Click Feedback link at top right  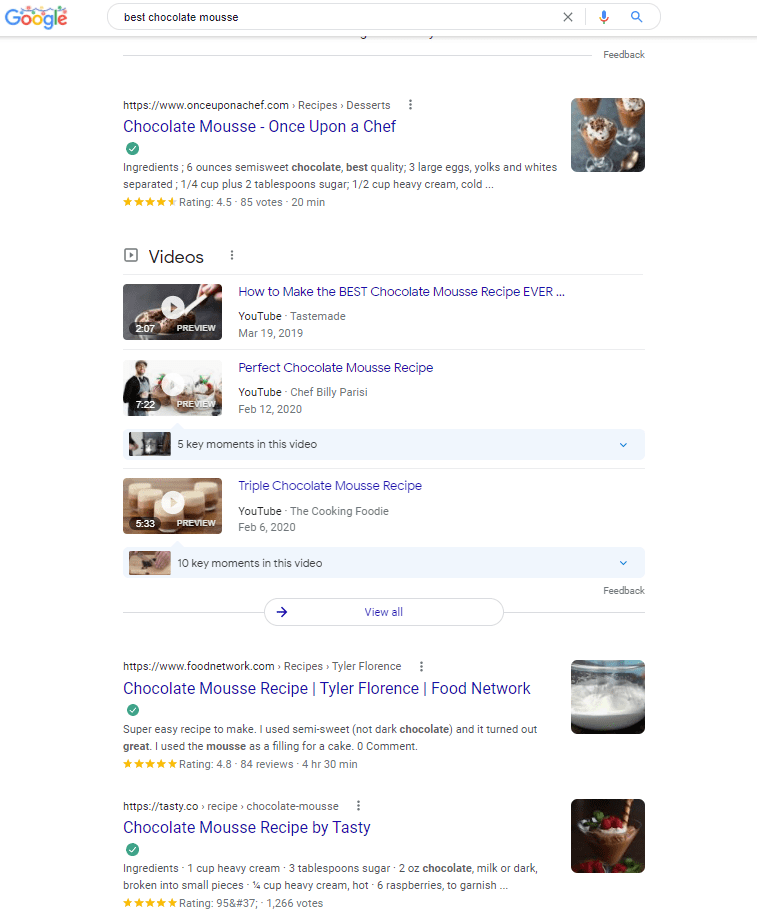(624, 54)
